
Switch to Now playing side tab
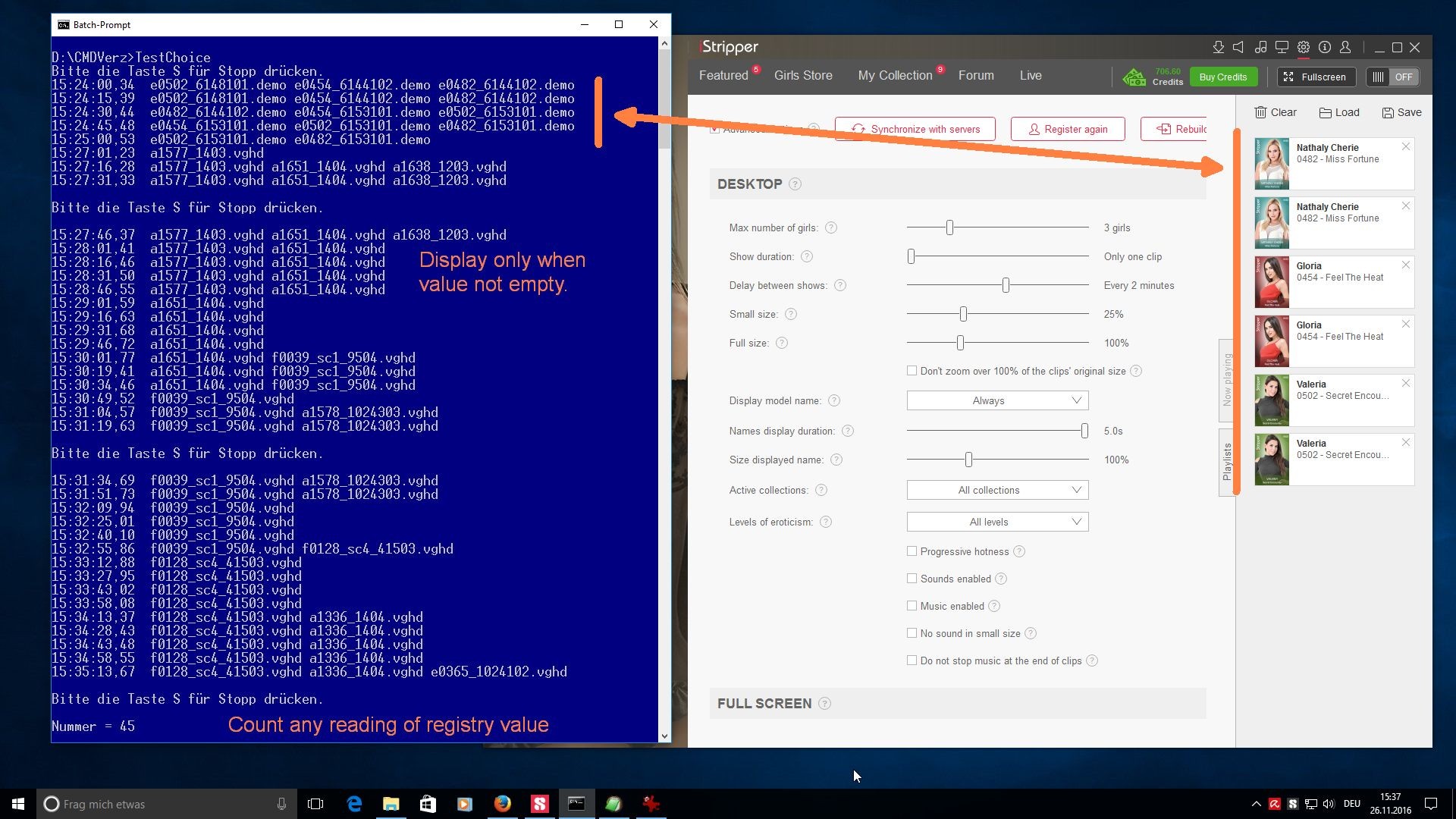pyautogui.click(x=1227, y=379)
